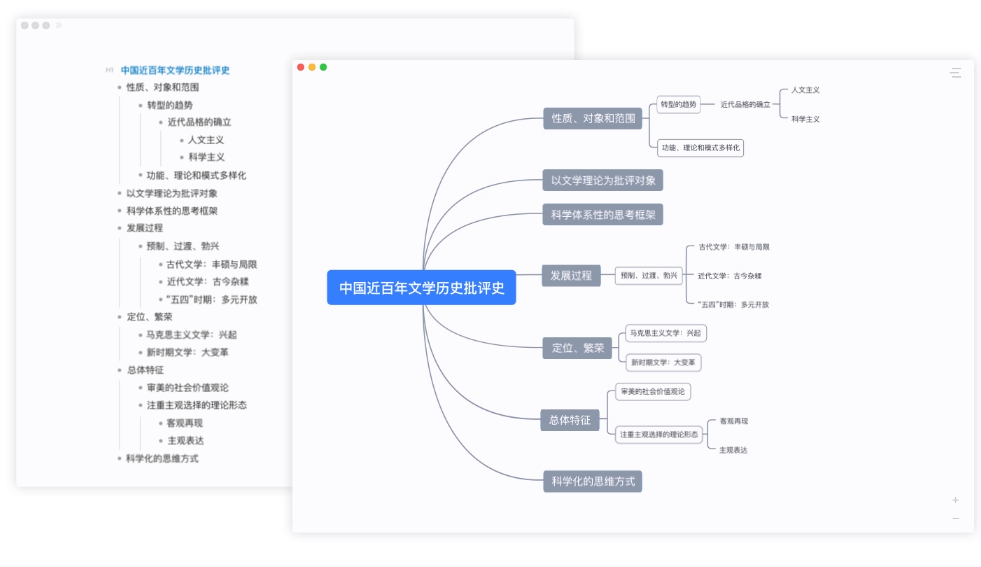The width and height of the screenshot is (981, 567).
Task: Click the 总体特征 node in mind map
Action: click(x=570, y=420)
